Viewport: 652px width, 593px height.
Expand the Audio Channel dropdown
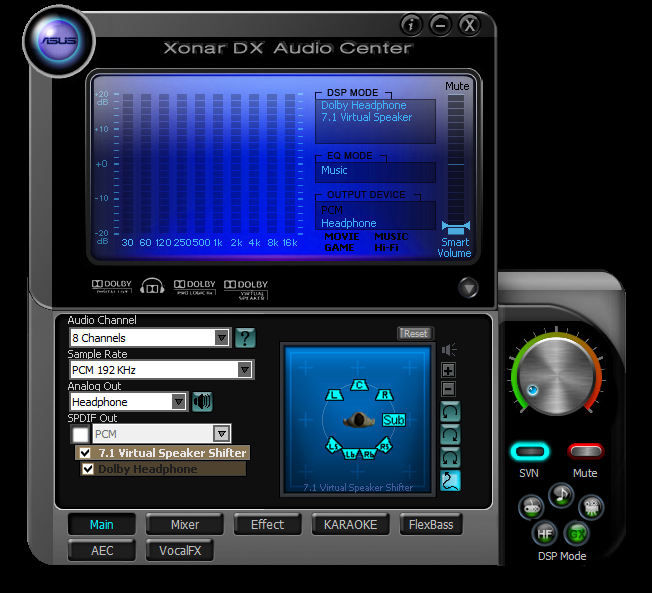[x=222, y=338]
